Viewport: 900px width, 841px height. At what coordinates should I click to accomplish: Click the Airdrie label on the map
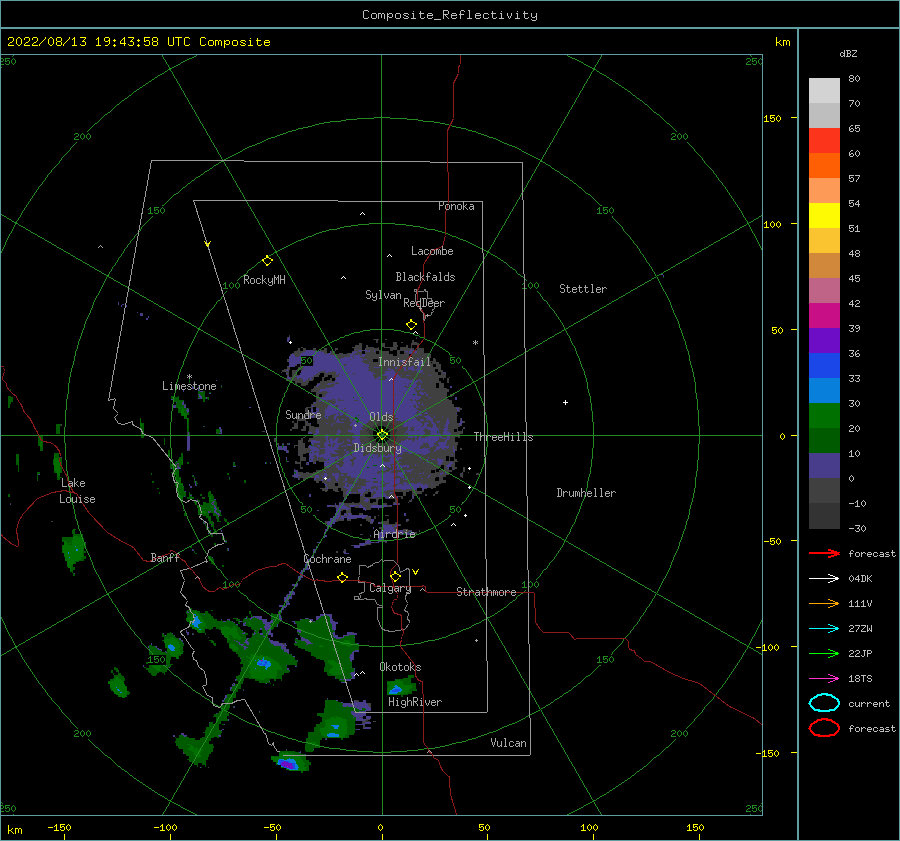pyautogui.click(x=394, y=534)
